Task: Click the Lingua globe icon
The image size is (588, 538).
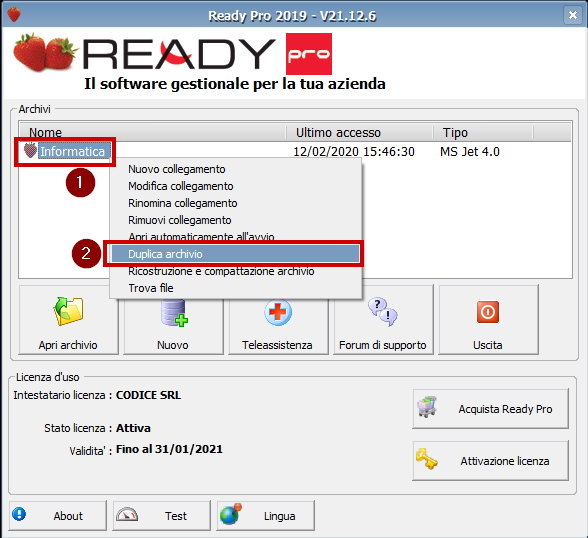Action: 231,514
